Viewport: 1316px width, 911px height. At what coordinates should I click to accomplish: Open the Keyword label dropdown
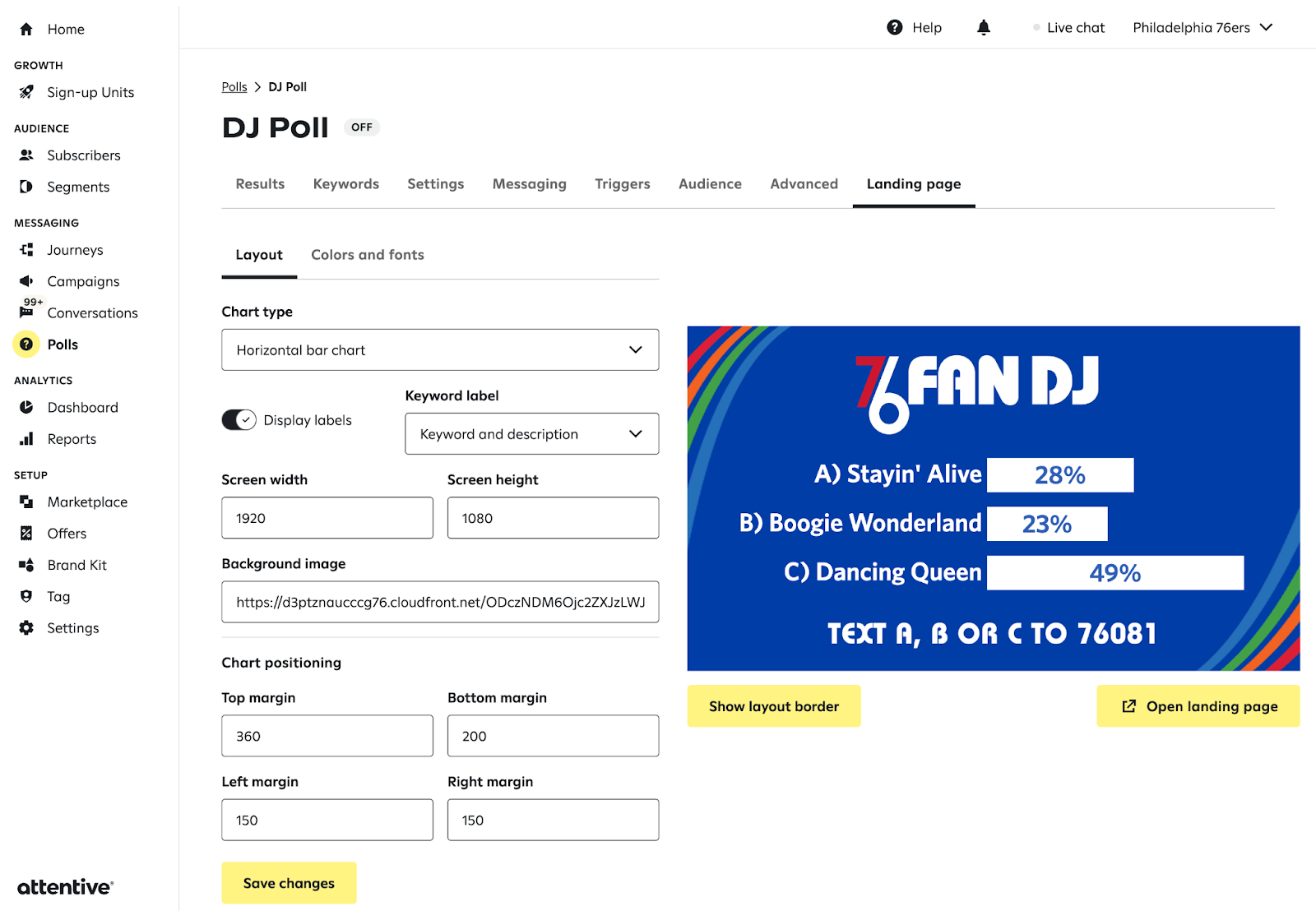(531, 434)
